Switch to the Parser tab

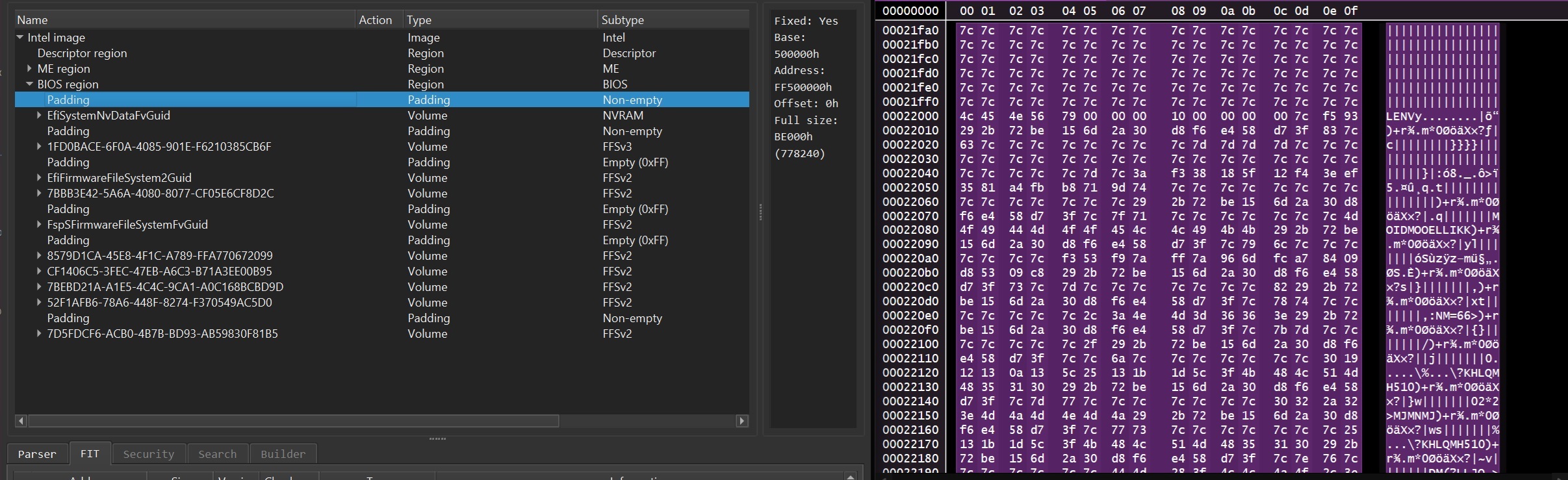click(x=37, y=454)
